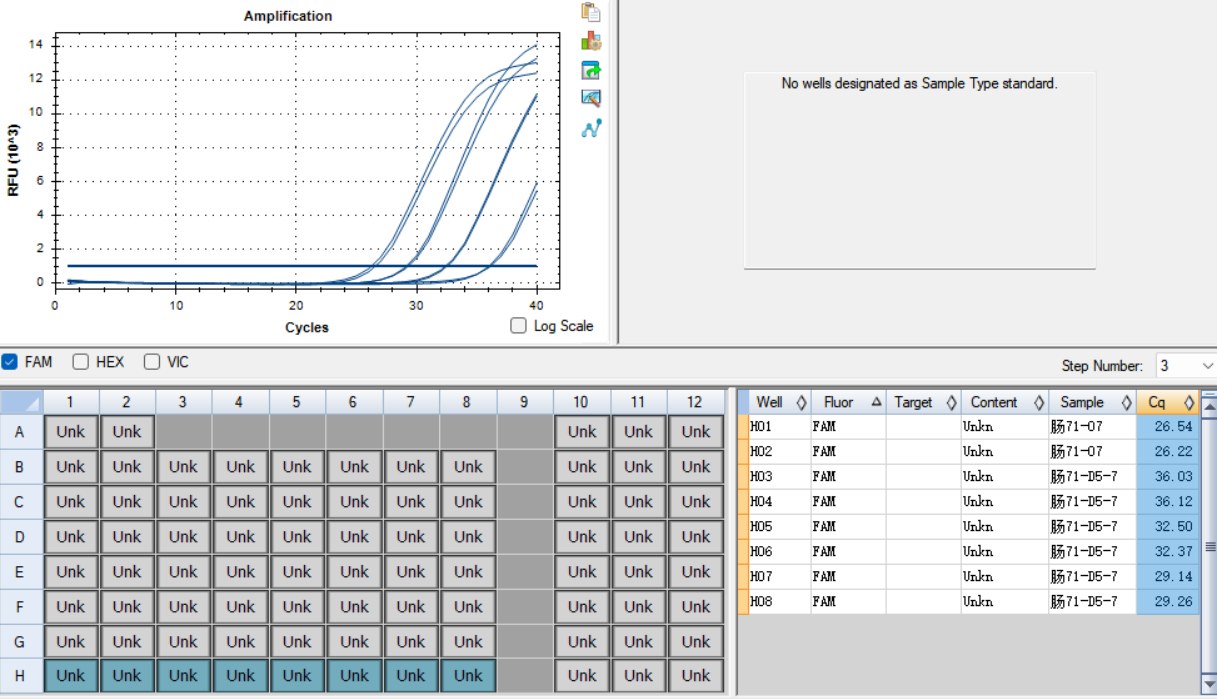Toggle well B3 in the plate
Viewport: 1217px width, 699px height.
pos(184,467)
